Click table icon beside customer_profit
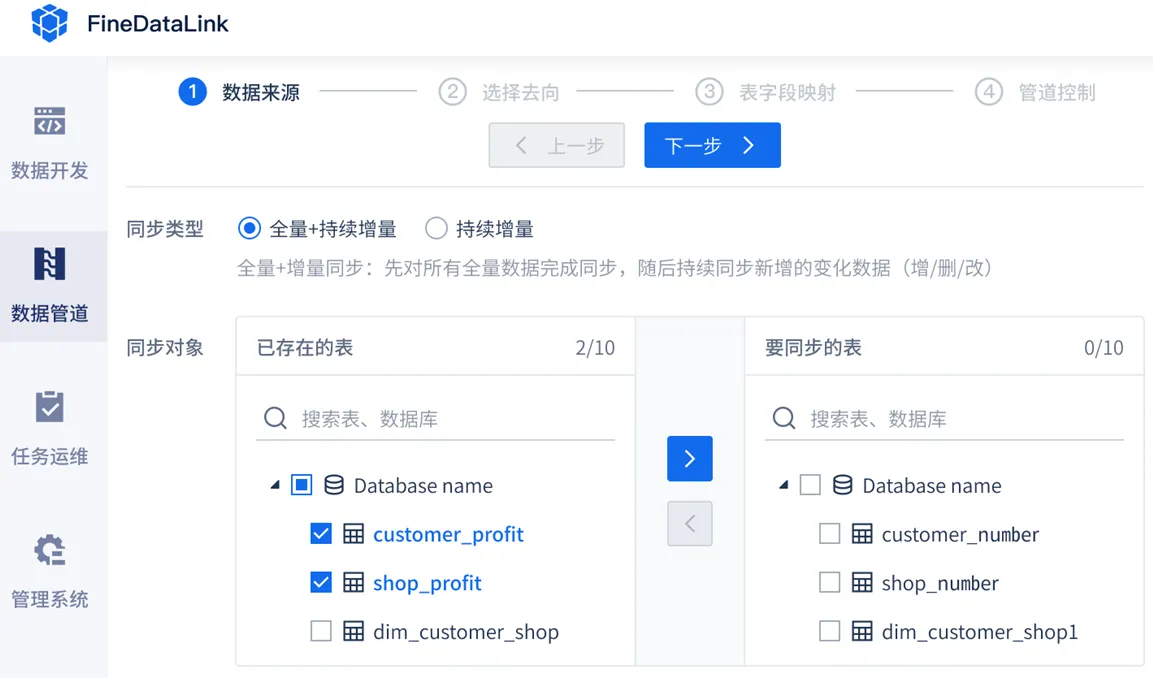 coord(354,534)
